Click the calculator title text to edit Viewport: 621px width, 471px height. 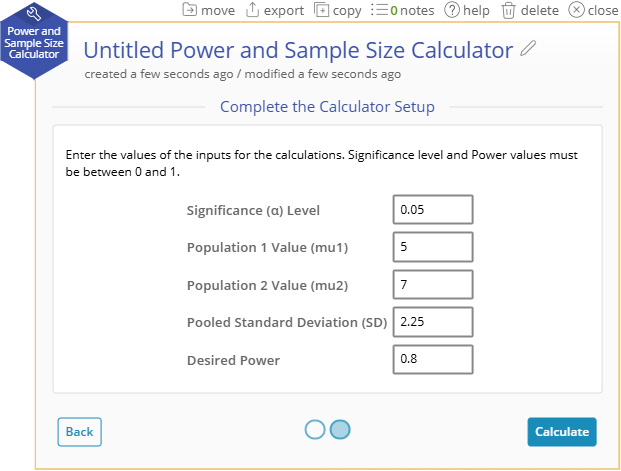coord(298,50)
